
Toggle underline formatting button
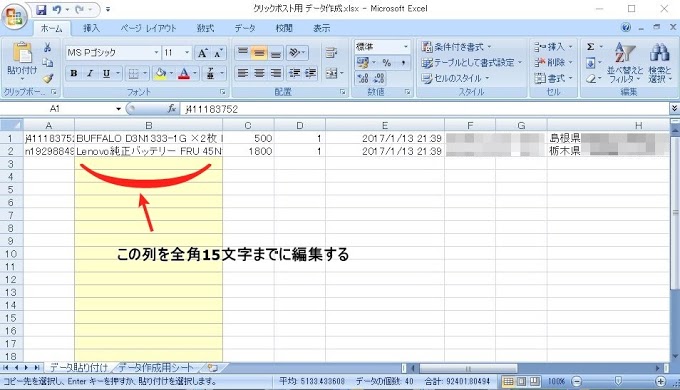click(106, 73)
